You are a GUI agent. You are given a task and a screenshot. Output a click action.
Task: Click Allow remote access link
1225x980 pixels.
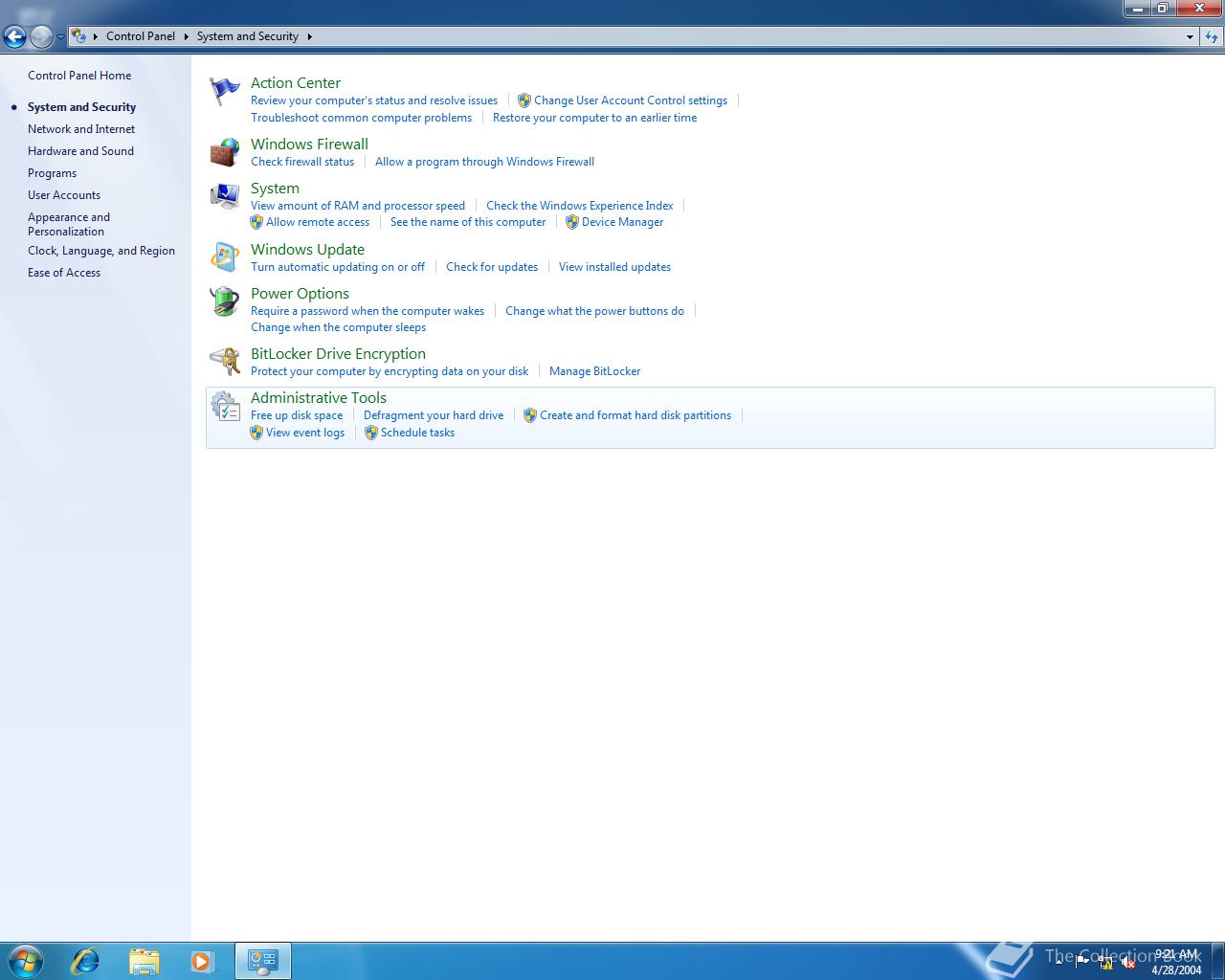(x=318, y=222)
